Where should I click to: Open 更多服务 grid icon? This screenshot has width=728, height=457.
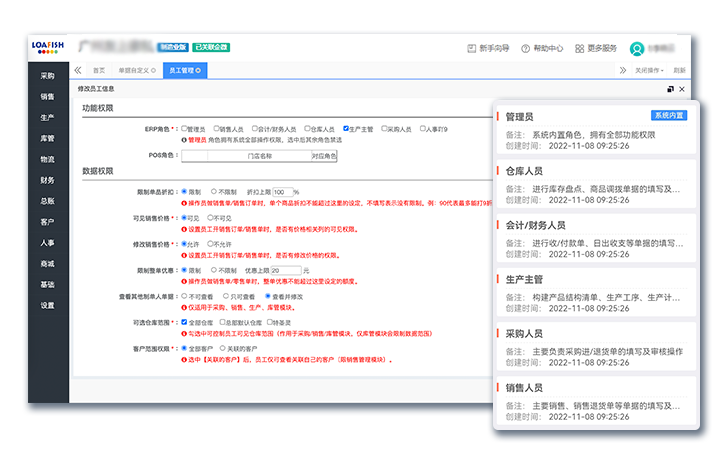[x=578, y=48]
